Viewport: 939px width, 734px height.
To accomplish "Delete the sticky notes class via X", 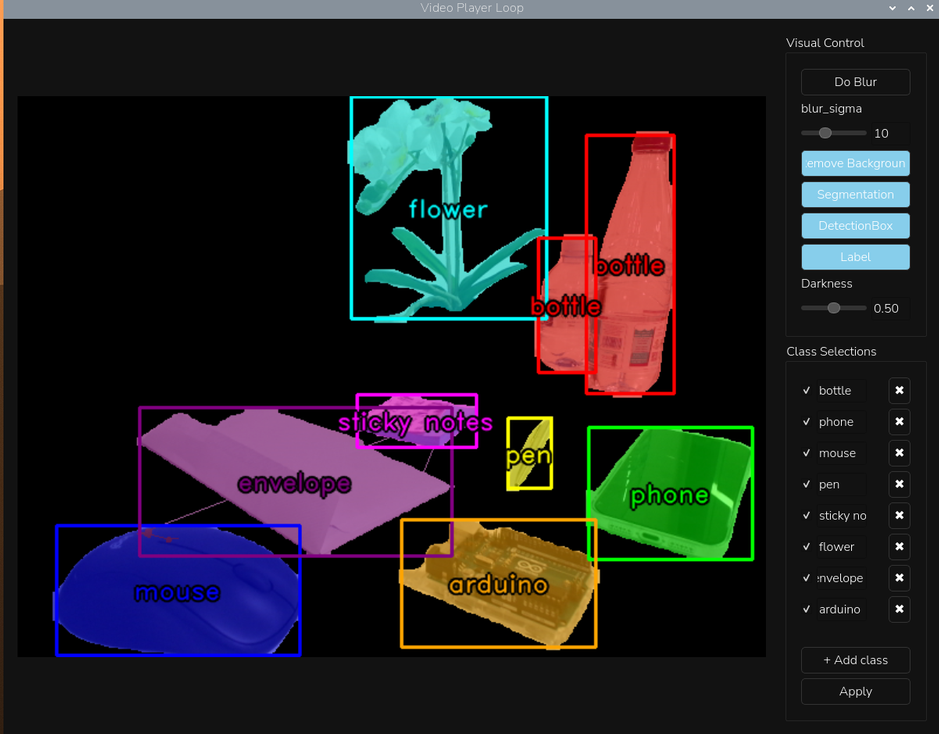I will (x=899, y=515).
